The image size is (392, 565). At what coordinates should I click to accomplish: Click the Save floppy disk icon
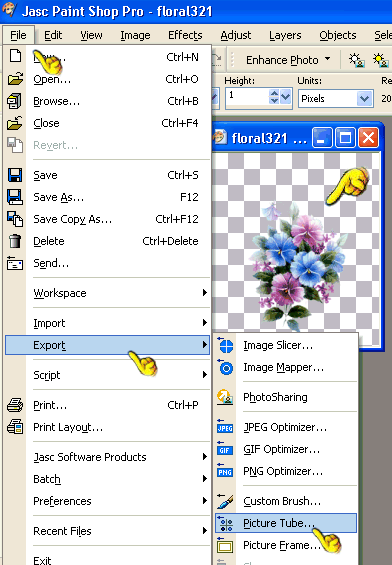(x=15, y=175)
